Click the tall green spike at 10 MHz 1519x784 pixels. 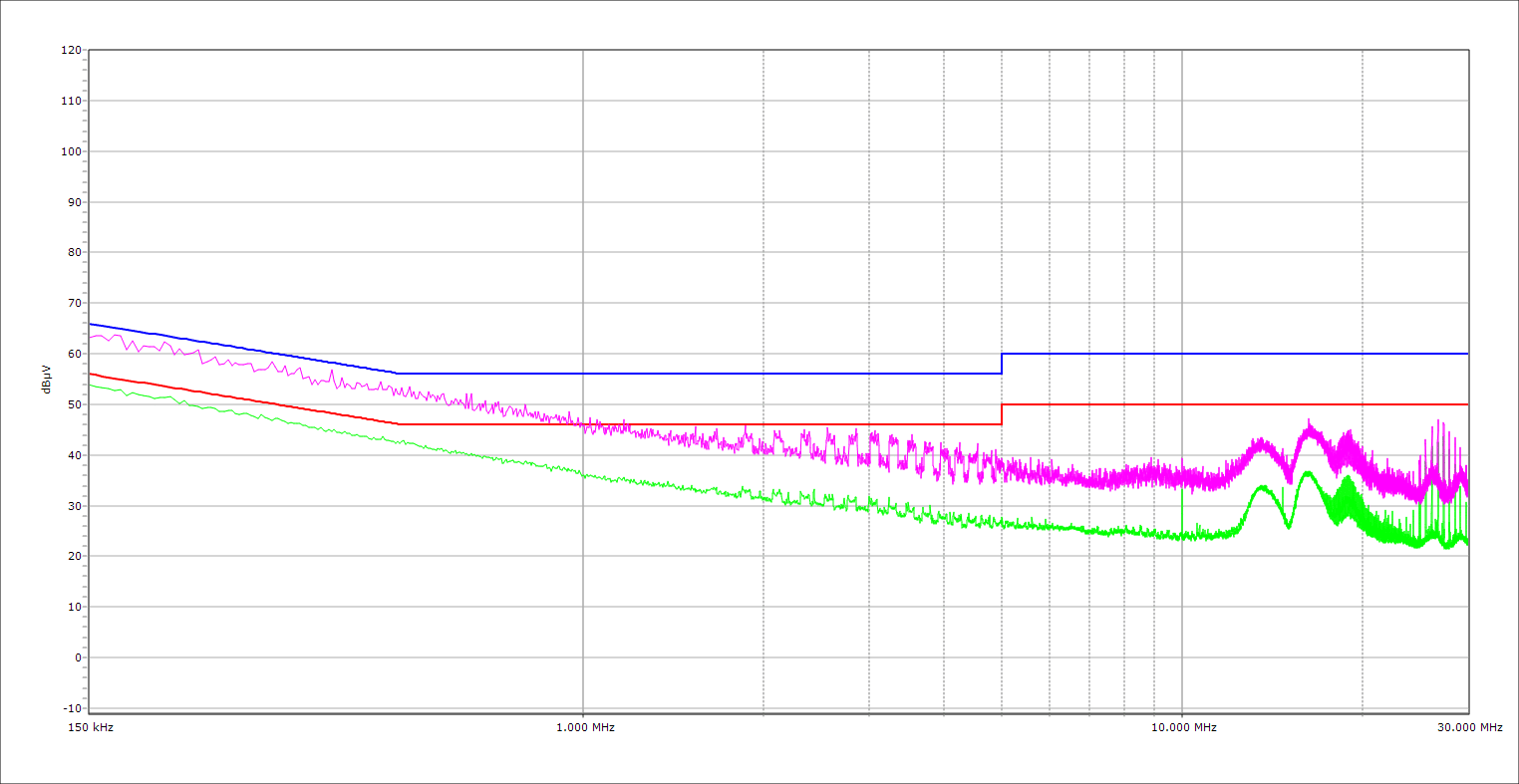coord(1182,508)
